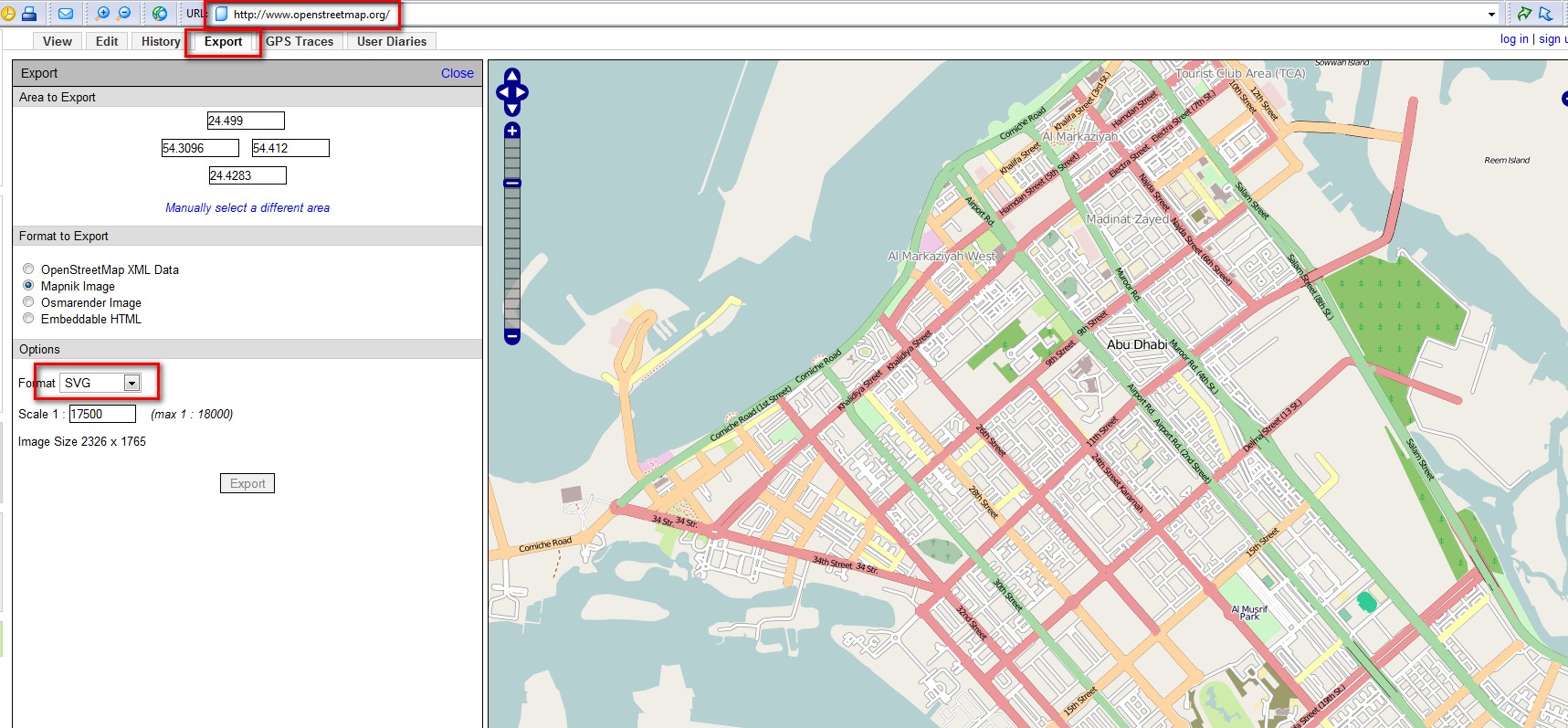The height and width of the screenshot is (728, 1568).
Task: Click the Tourist Club Area (TCA) label
Action: (x=1241, y=73)
